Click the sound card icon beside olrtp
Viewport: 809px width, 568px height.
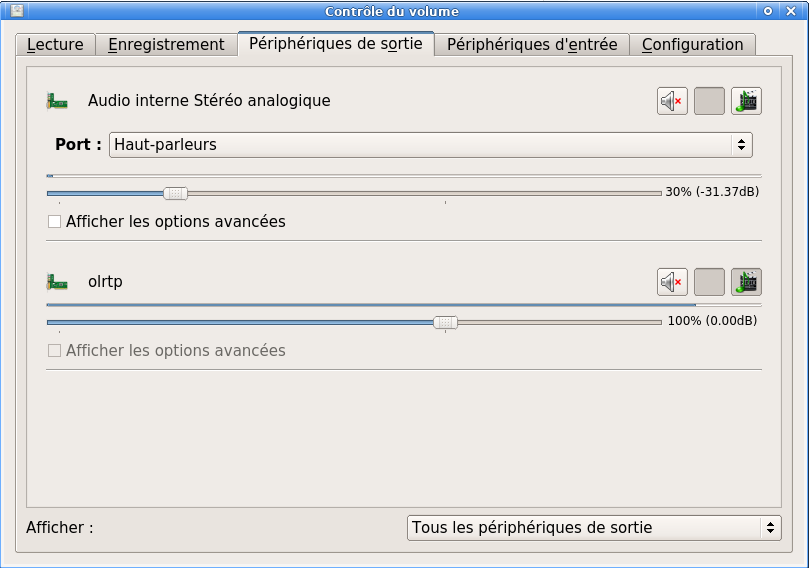tap(57, 282)
